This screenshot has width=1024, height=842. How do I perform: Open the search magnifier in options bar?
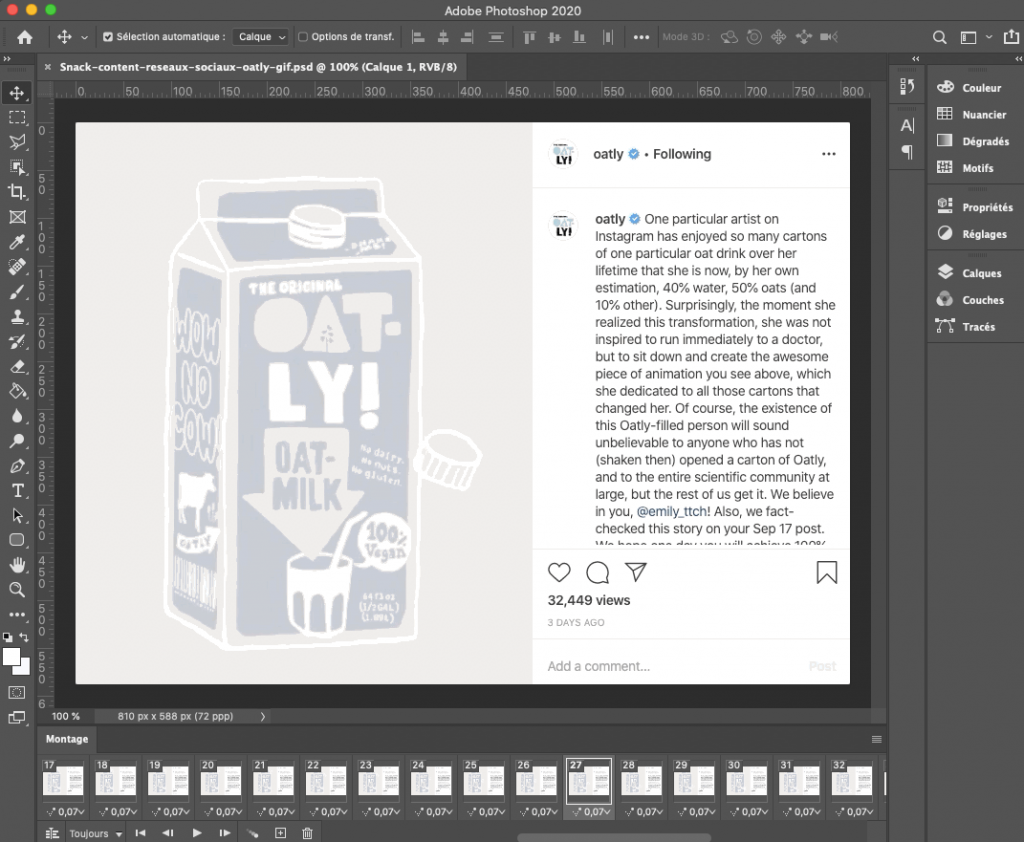[939, 37]
